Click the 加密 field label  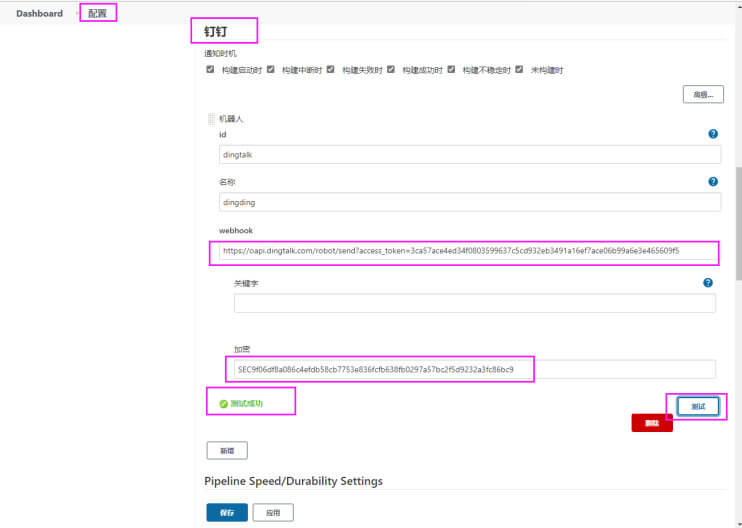[x=242, y=349]
